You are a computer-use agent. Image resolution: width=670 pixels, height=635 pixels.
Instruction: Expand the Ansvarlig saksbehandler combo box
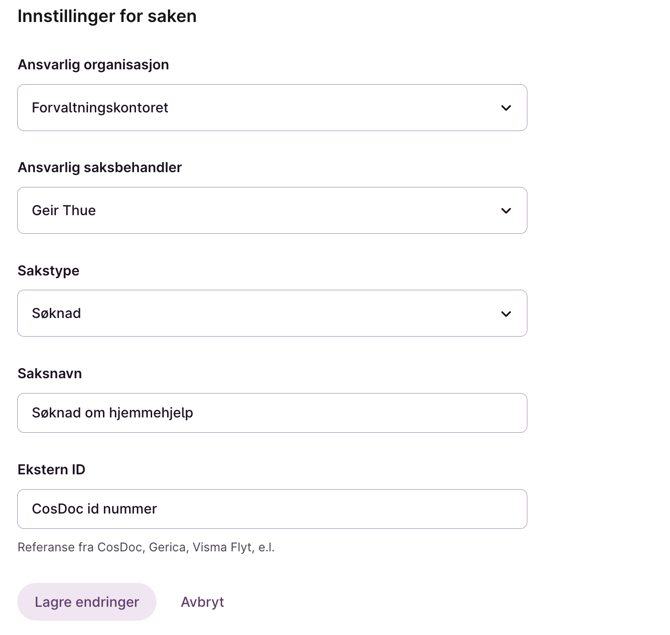271,211
